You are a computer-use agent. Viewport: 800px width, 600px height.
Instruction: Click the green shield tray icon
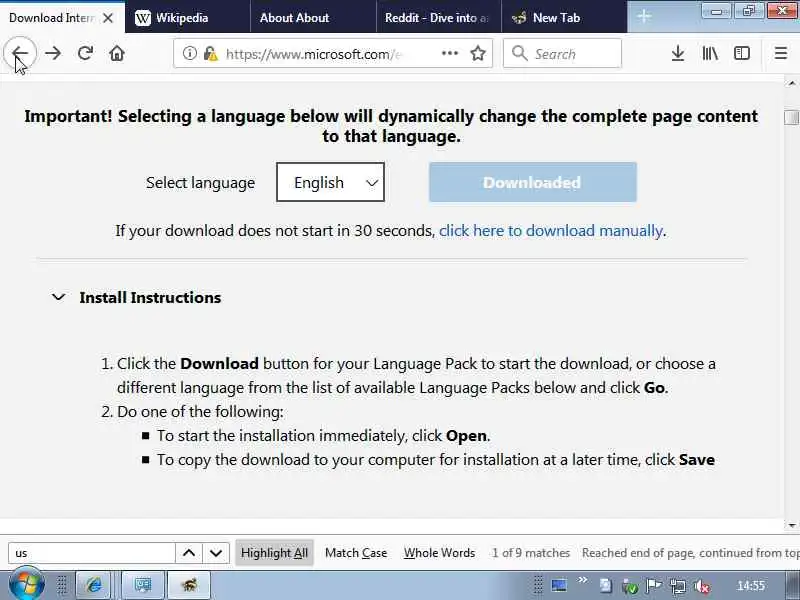[631, 587]
